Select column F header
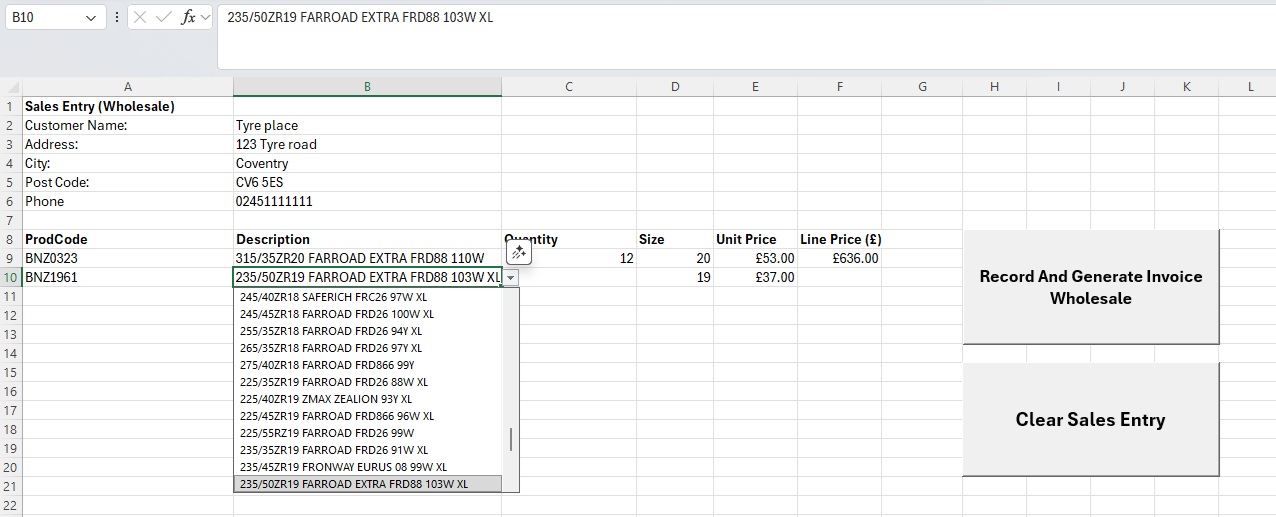 click(x=840, y=87)
